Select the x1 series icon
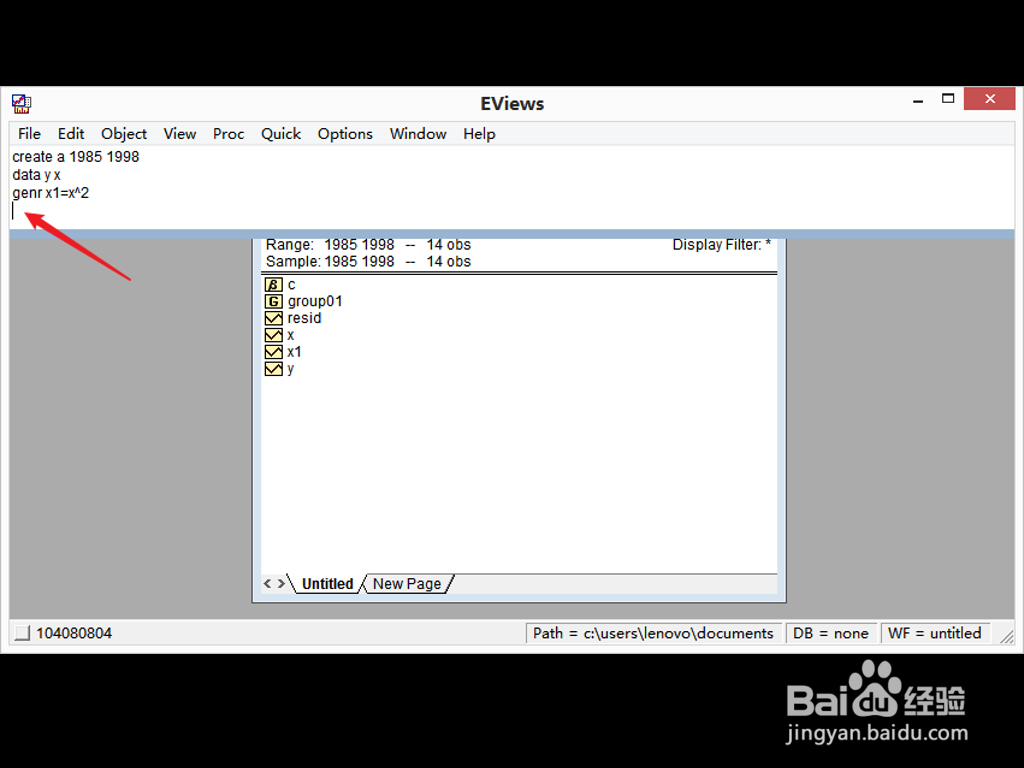This screenshot has height=768, width=1024. [274, 352]
